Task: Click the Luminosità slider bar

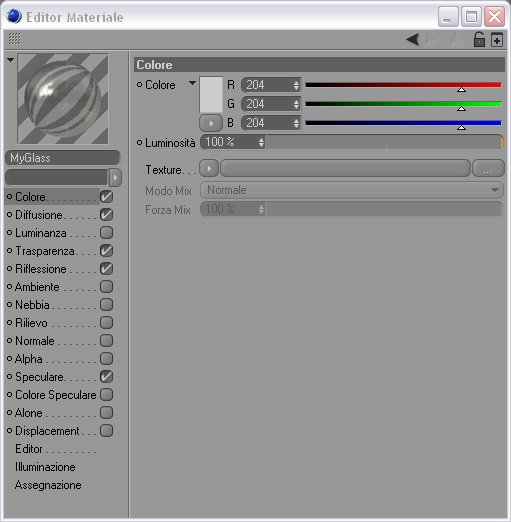Action: pos(384,143)
